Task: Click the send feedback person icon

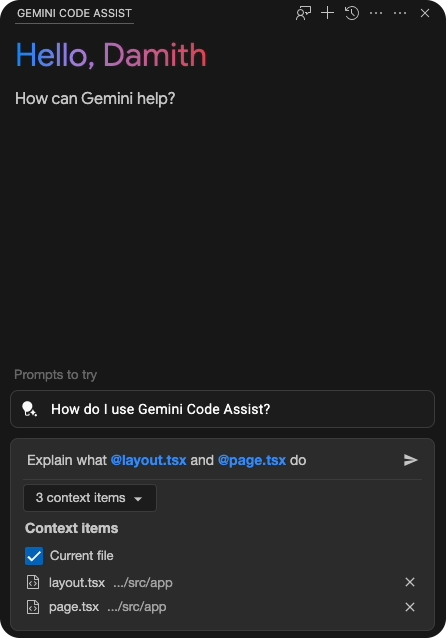Action: [x=303, y=13]
